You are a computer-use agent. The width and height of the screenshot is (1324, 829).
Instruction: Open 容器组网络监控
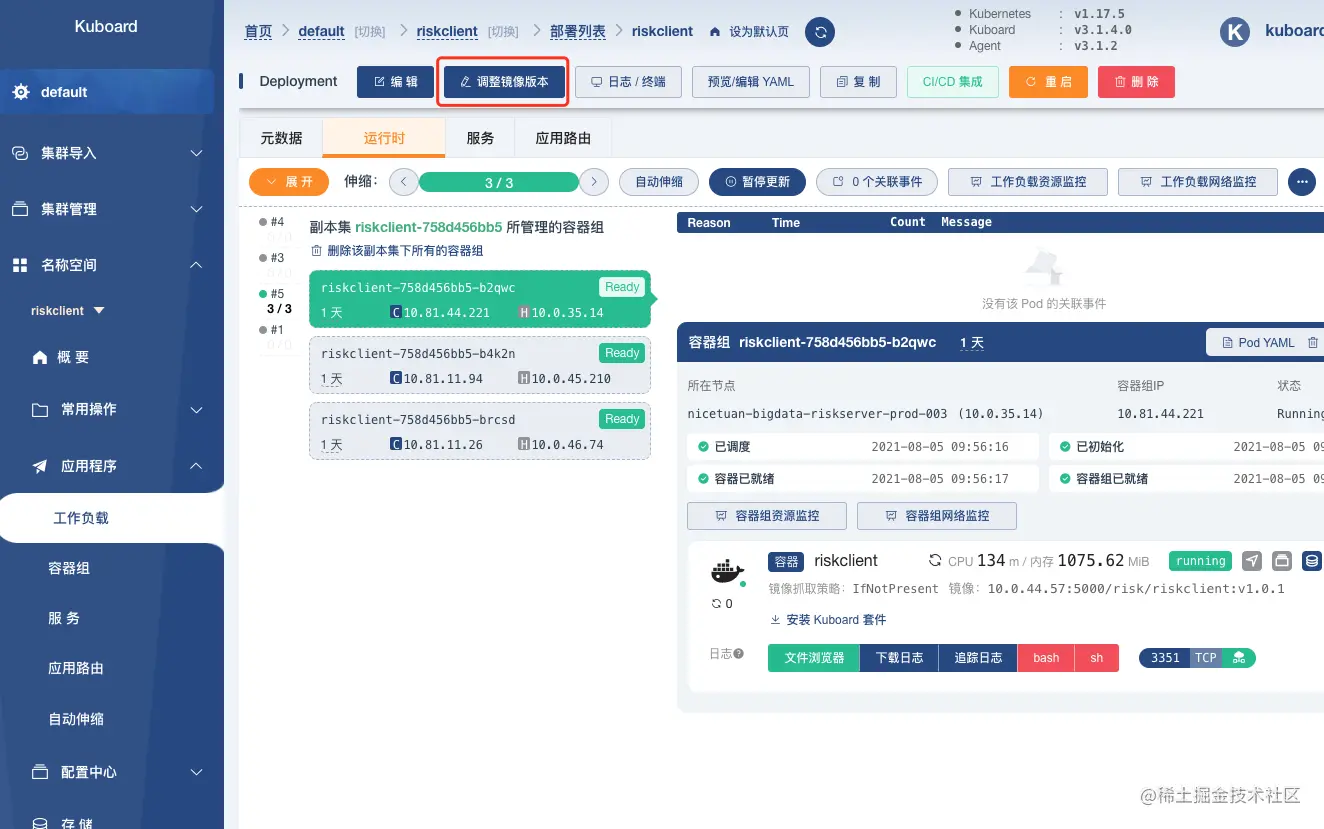937,516
